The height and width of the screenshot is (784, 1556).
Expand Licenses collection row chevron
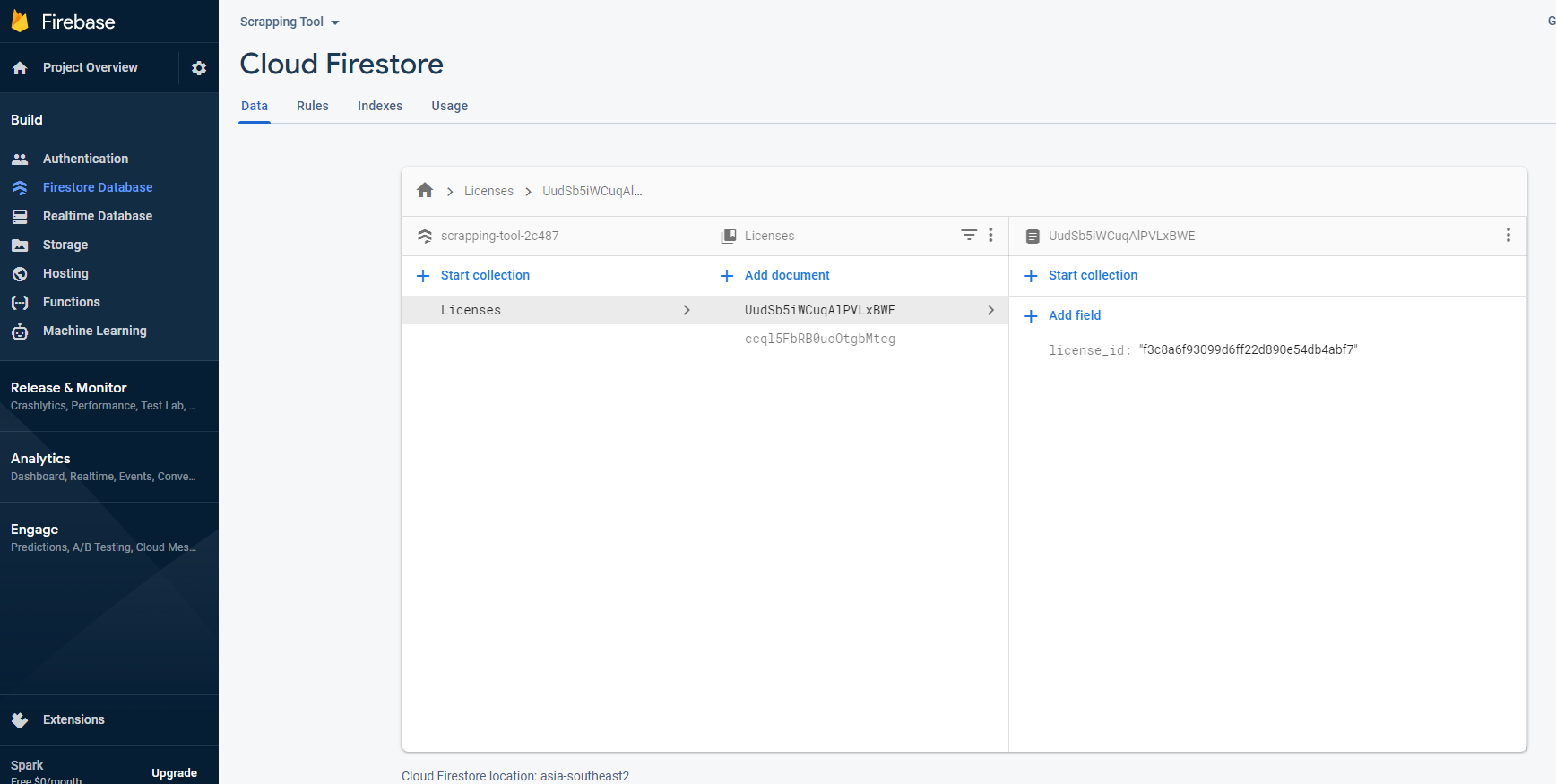(x=687, y=310)
